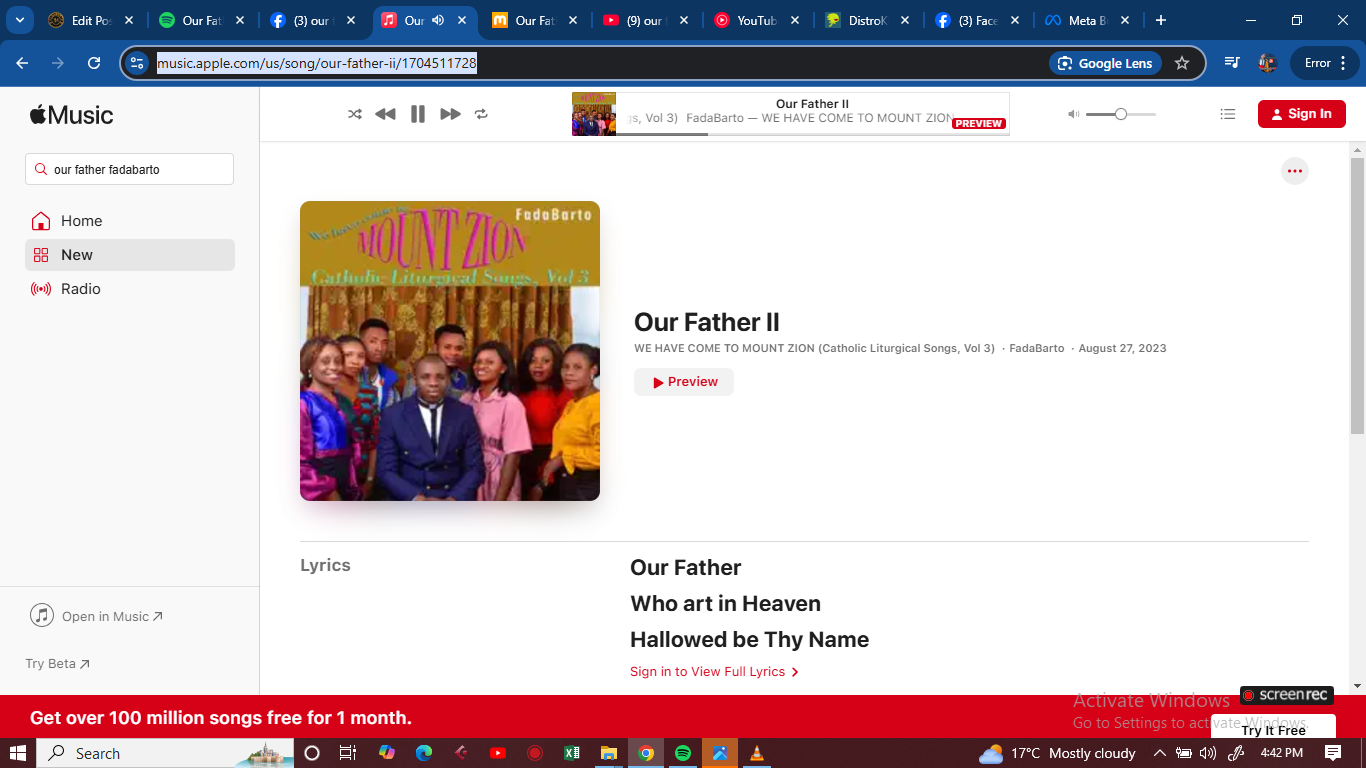Open a new browser tab

pos(1160,20)
